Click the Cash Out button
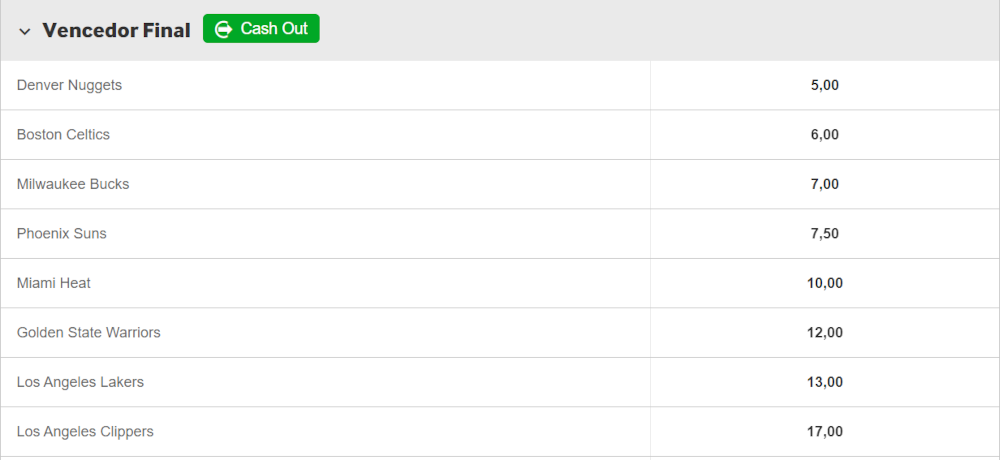The width and height of the screenshot is (1000, 460). [x=261, y=29]
